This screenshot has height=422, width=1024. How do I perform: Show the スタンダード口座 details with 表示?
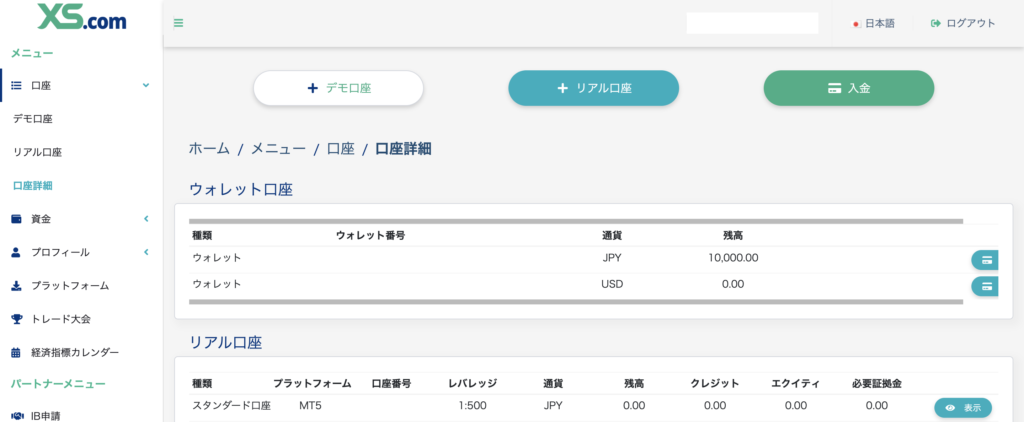[962, 408]
